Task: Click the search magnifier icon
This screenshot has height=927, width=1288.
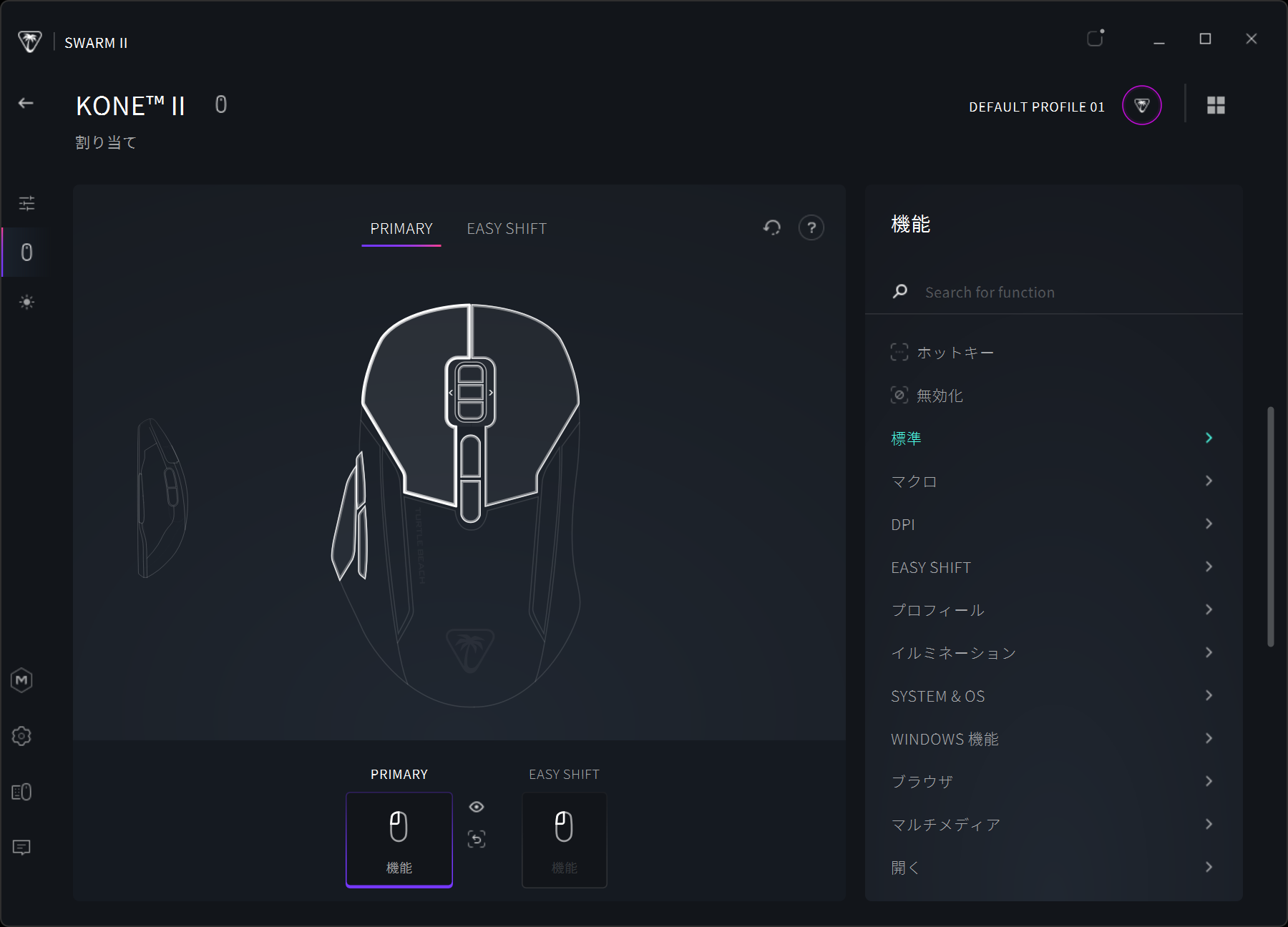Action: point(900,291)
